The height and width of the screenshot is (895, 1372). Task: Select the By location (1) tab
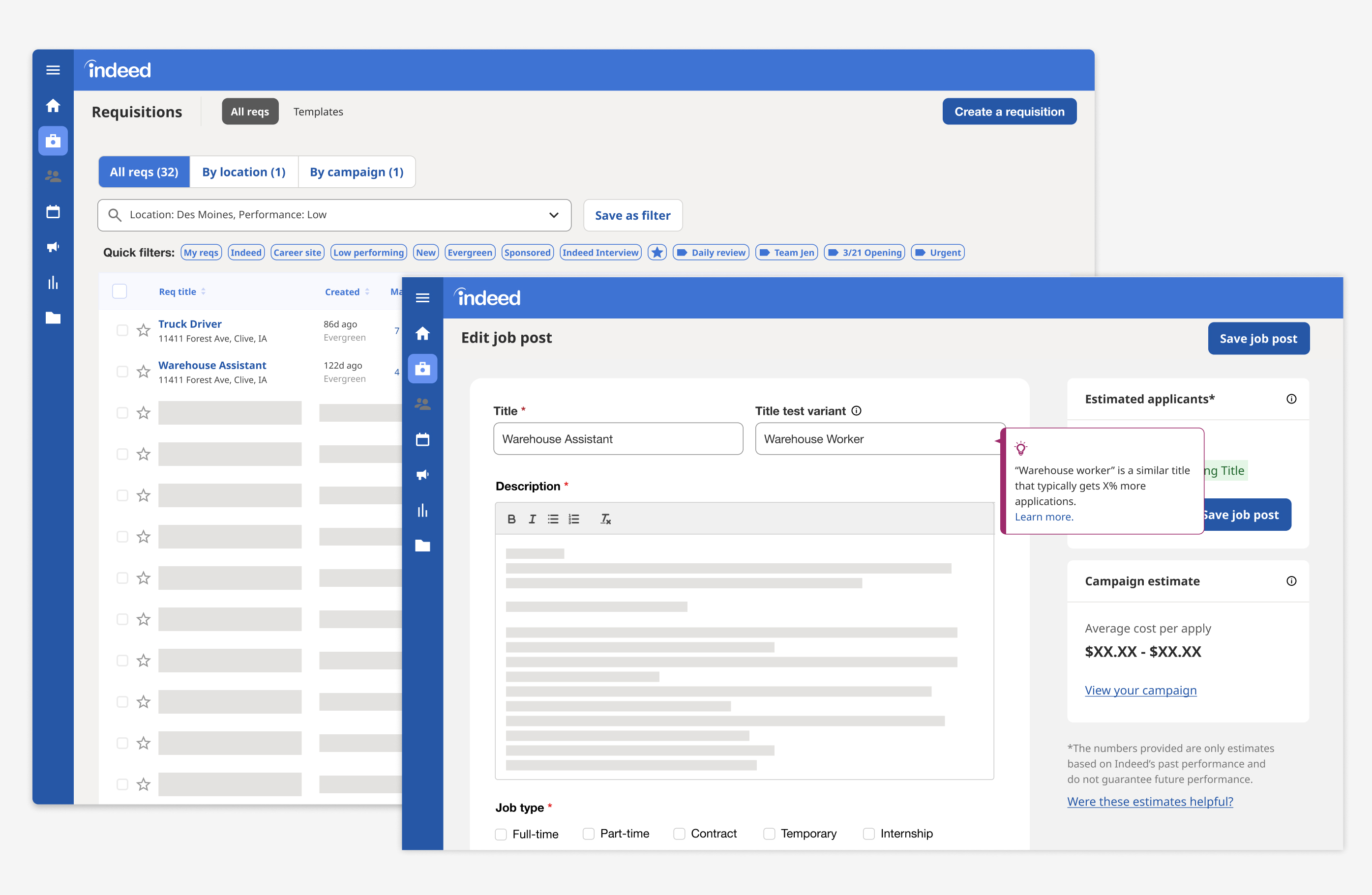244,172
